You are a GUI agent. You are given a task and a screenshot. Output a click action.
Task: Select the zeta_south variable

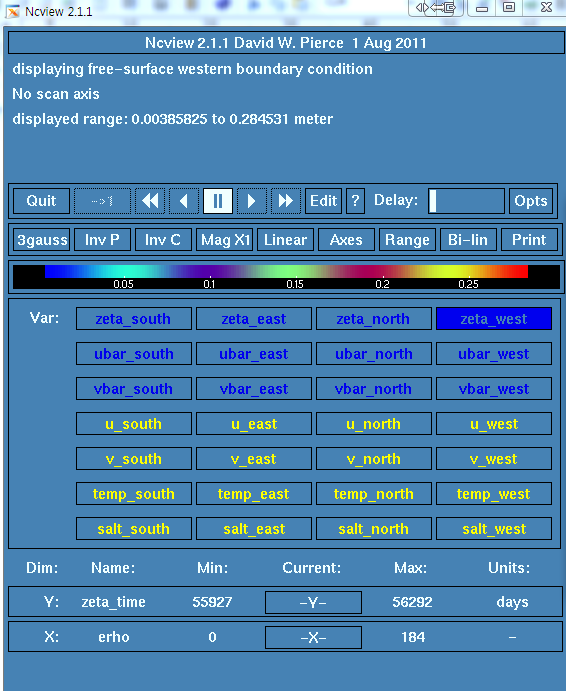click(x=134, y=319)
